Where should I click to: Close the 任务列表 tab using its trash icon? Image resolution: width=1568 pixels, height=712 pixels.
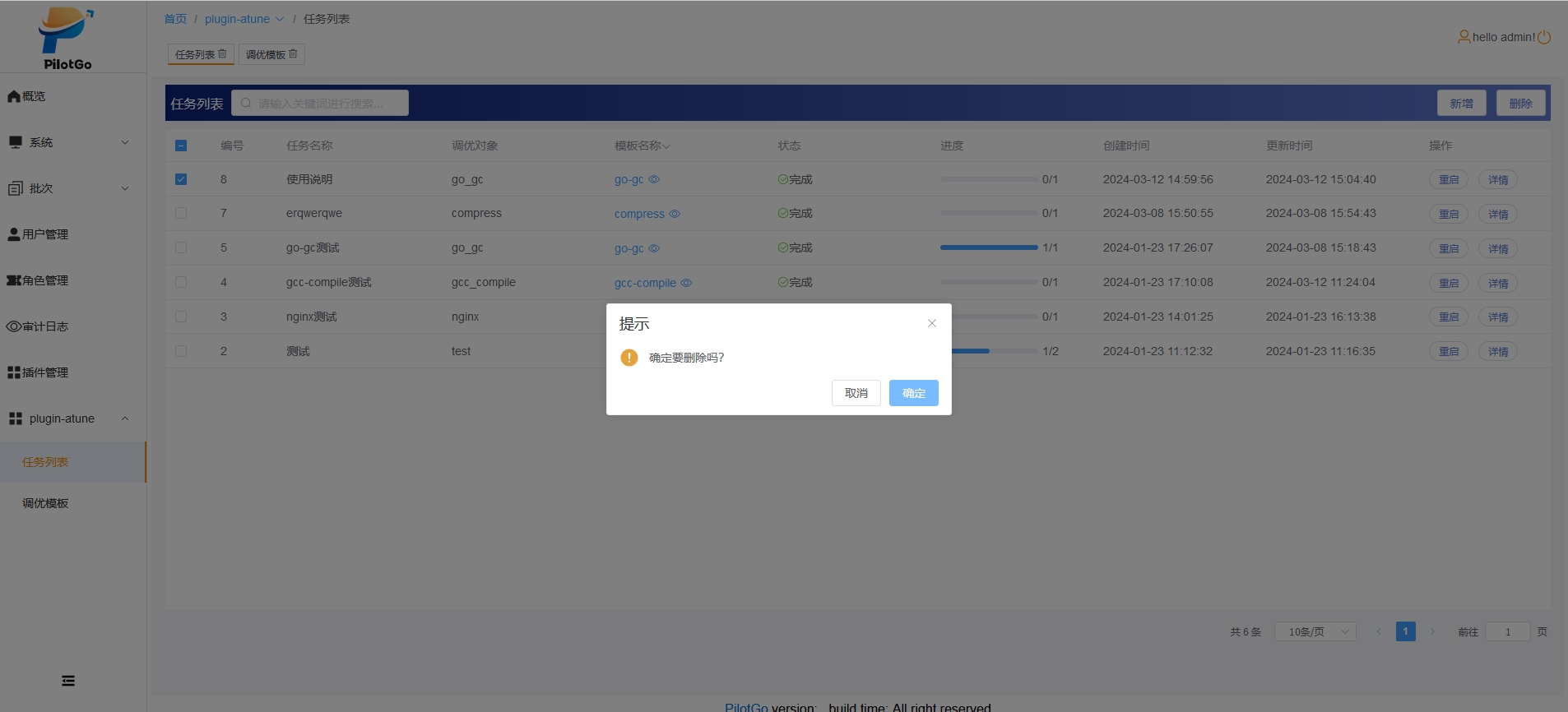pos(222,54)
